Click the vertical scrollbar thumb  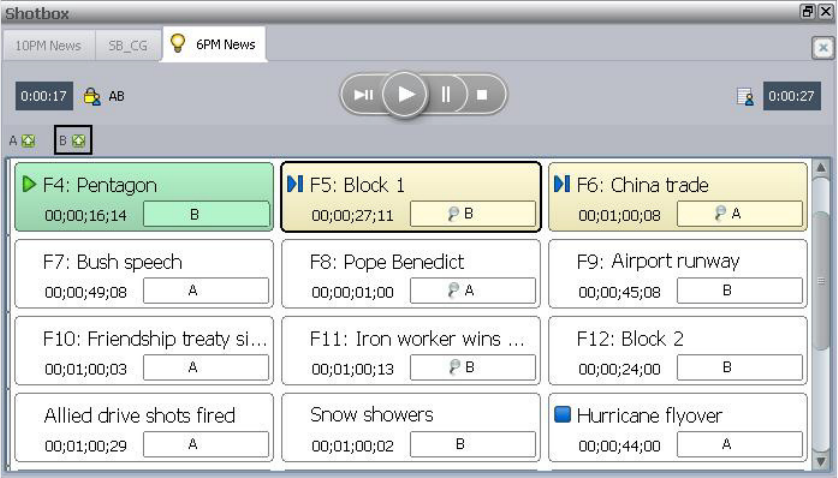pyautogui.click(x=821, y=281)
